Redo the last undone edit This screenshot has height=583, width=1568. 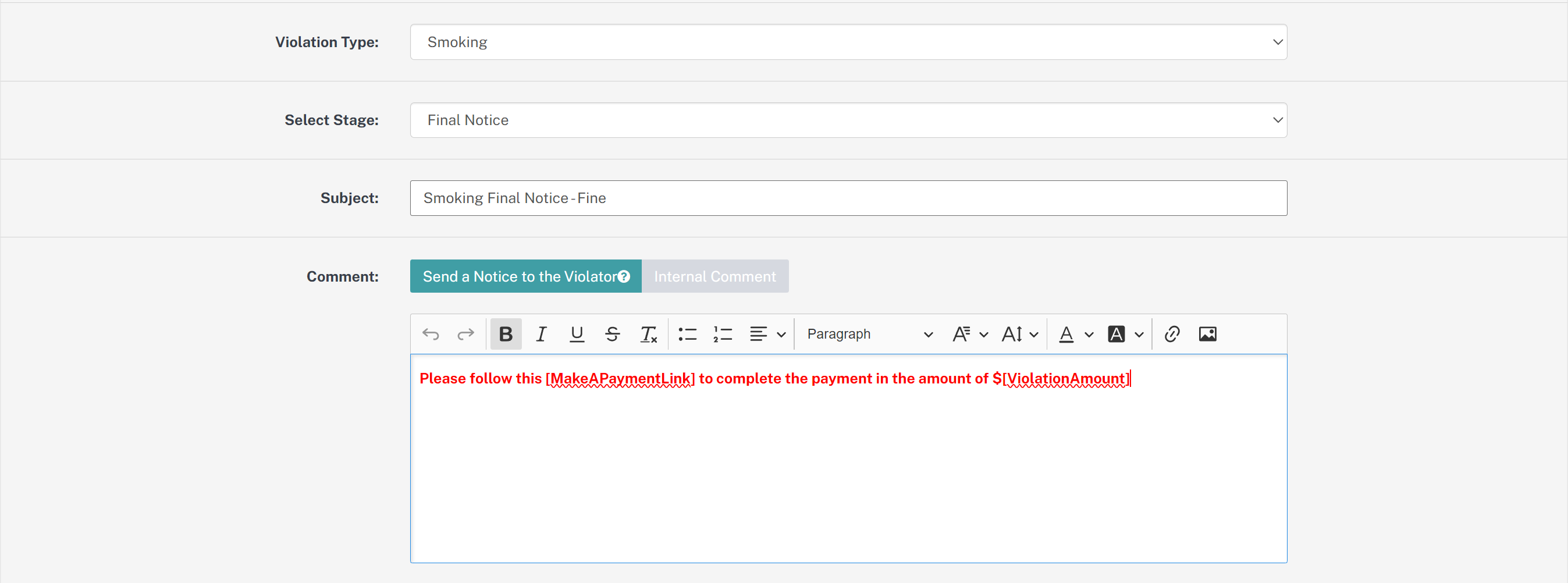[x=465, y=334]
